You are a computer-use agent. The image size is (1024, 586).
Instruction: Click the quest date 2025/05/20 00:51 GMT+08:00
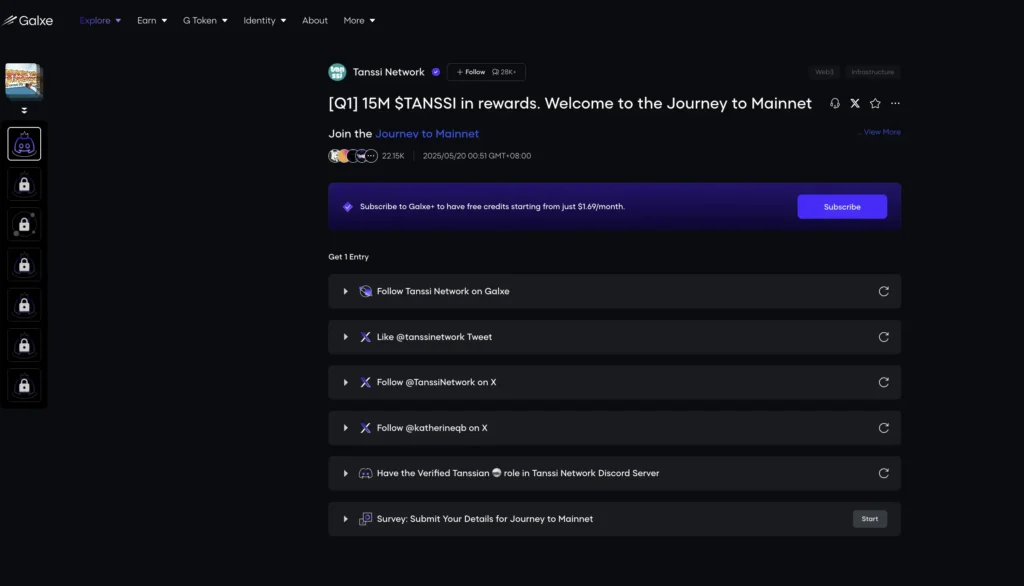tap(477, 155)
